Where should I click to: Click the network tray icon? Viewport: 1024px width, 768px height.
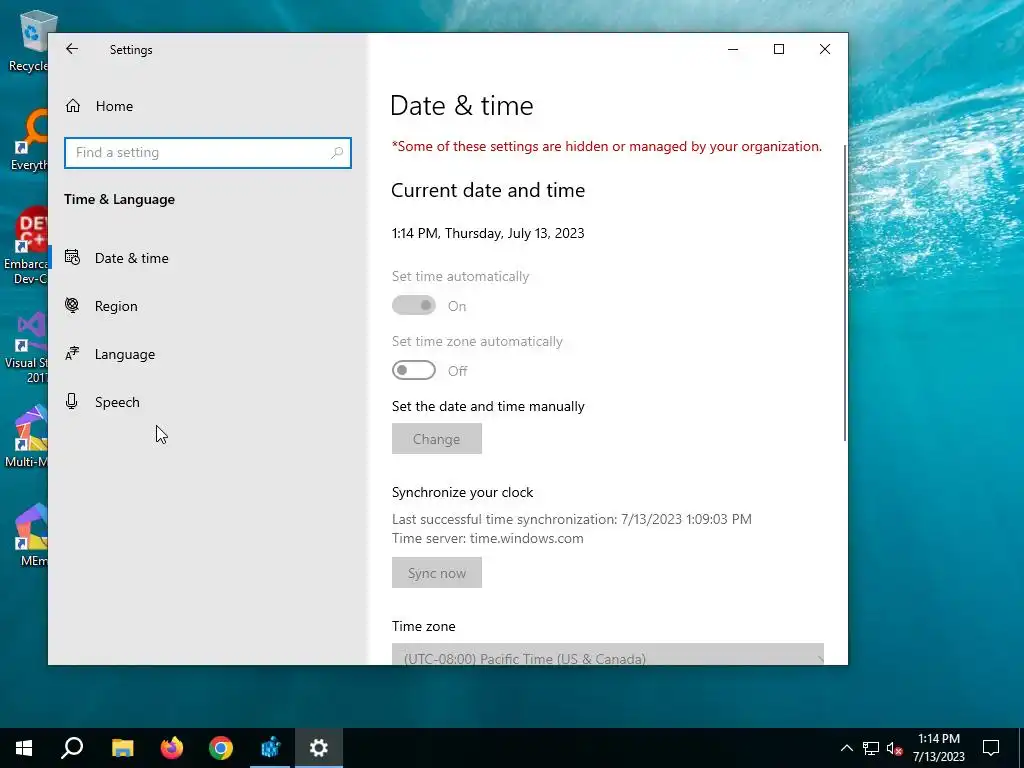click(x=871, y=748)
